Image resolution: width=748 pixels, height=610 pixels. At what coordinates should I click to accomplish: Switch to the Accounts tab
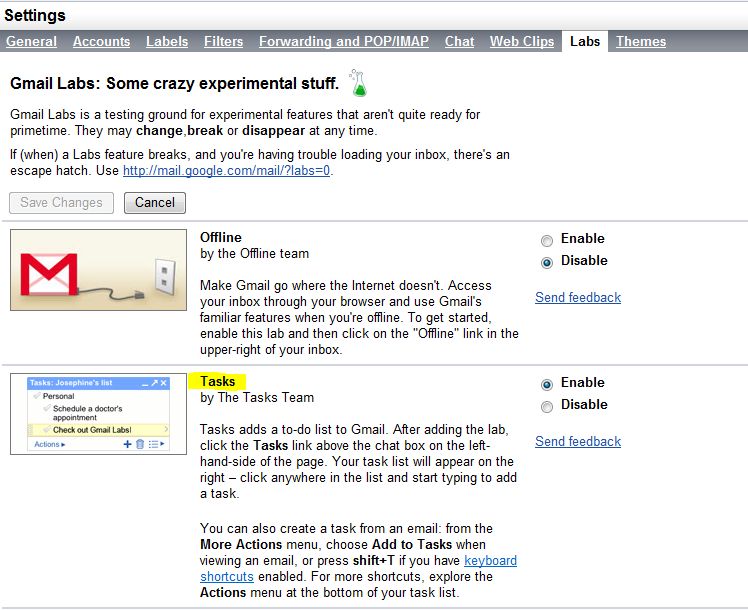pyautogui.click(x=102, y=41)
